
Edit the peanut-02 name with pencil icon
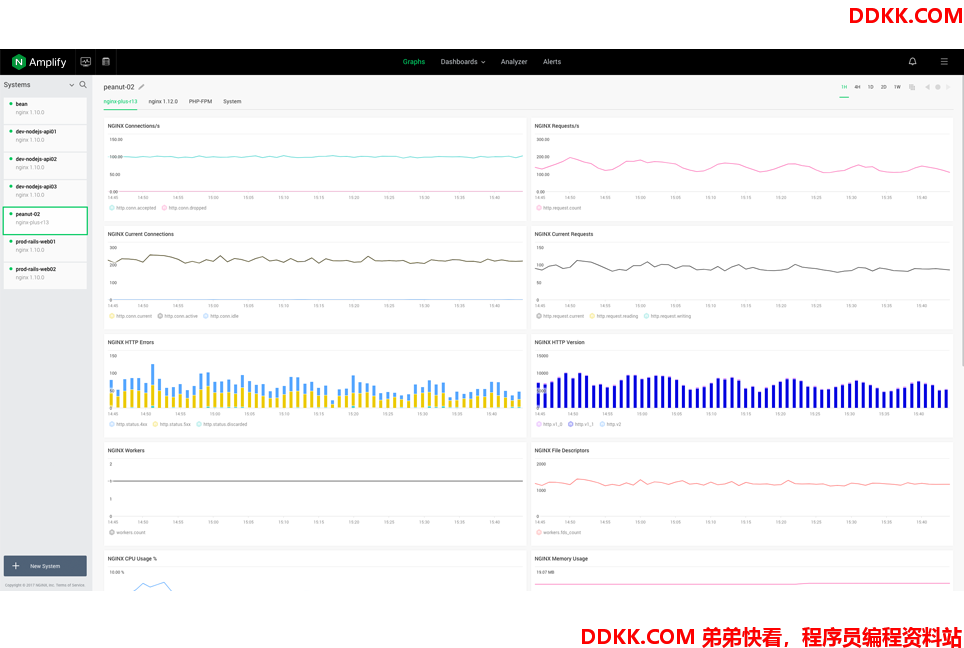coord(141,87)
